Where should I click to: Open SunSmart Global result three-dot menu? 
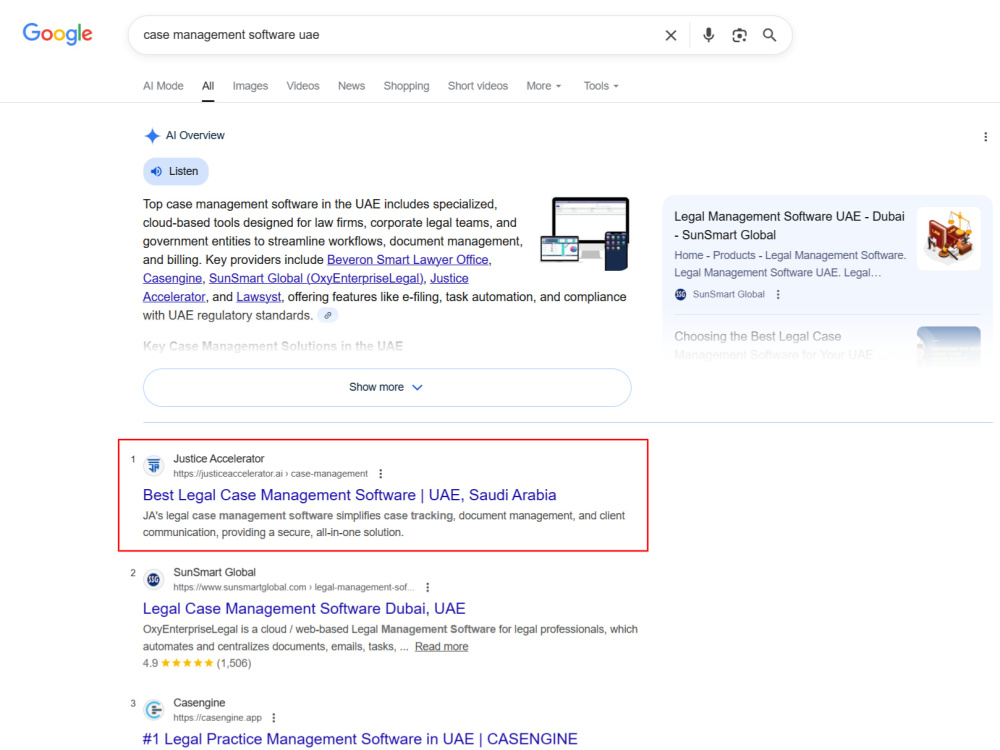pos(427,587)
